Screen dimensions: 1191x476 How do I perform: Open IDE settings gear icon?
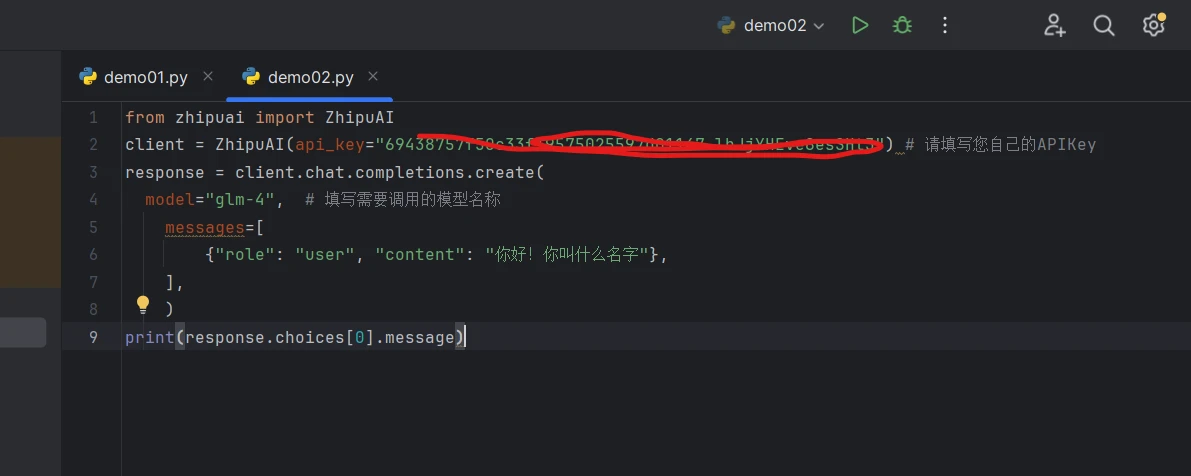point(1154,24)
